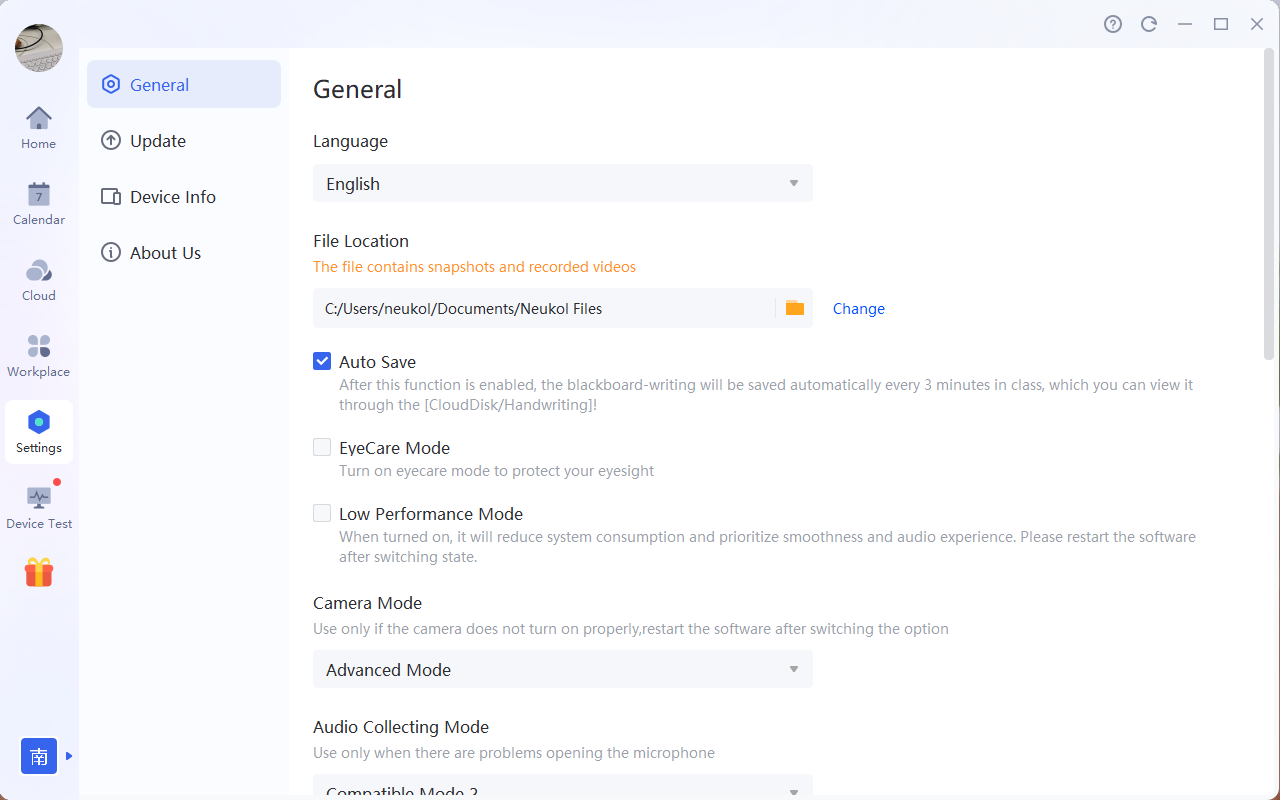The height and width of the screenshot is (800, 1280).
Task: Click the refresh icon in title bar
Action: pos(1149,24)
